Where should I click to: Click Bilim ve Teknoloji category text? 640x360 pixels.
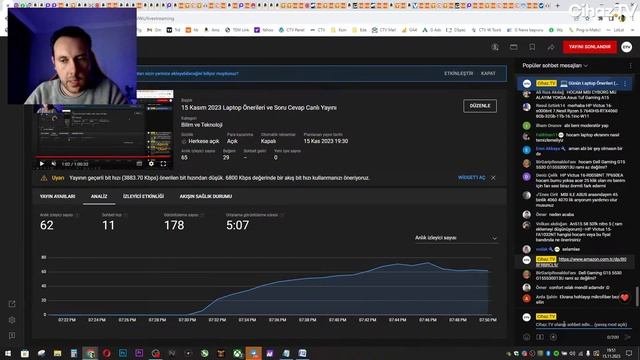[x=202, y=125]
